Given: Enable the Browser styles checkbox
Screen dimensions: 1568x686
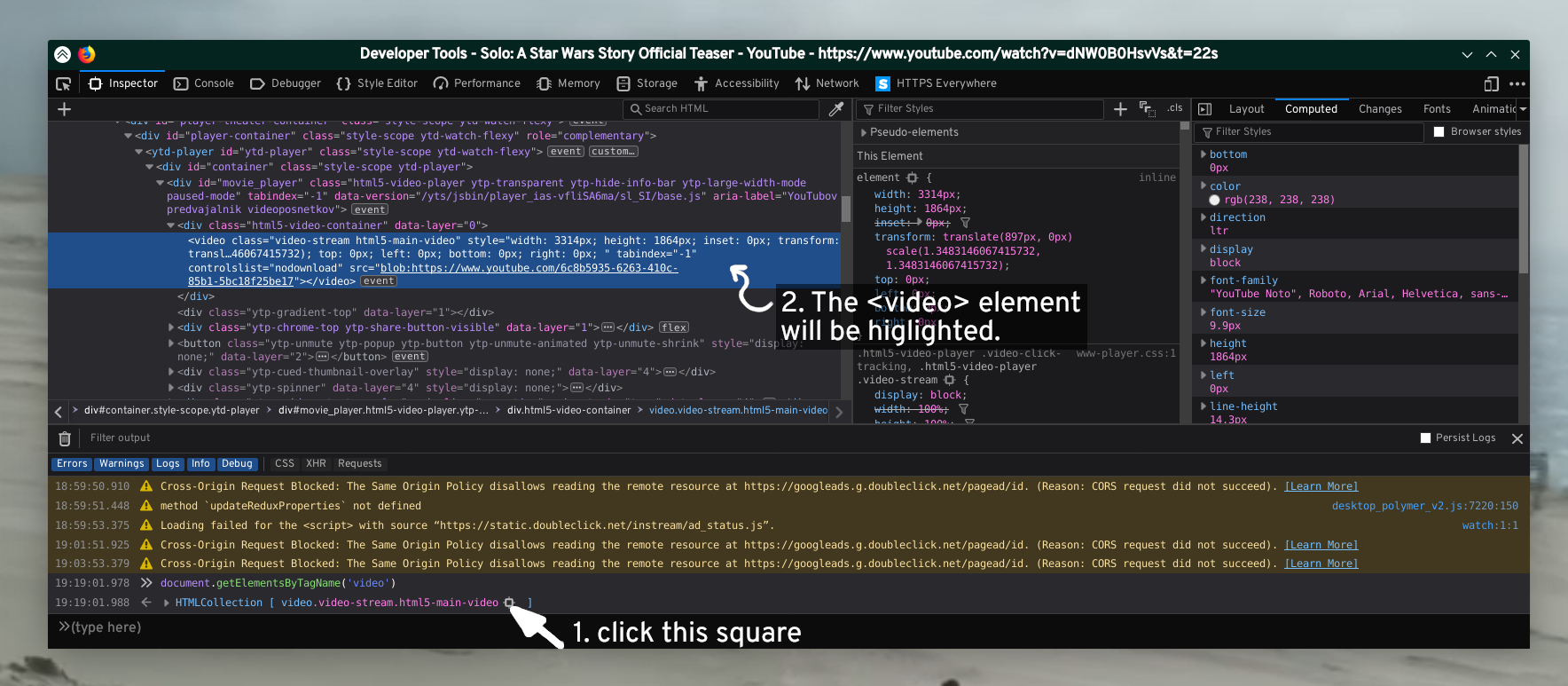Looking at the screenshot, I should coord(1440,131).
